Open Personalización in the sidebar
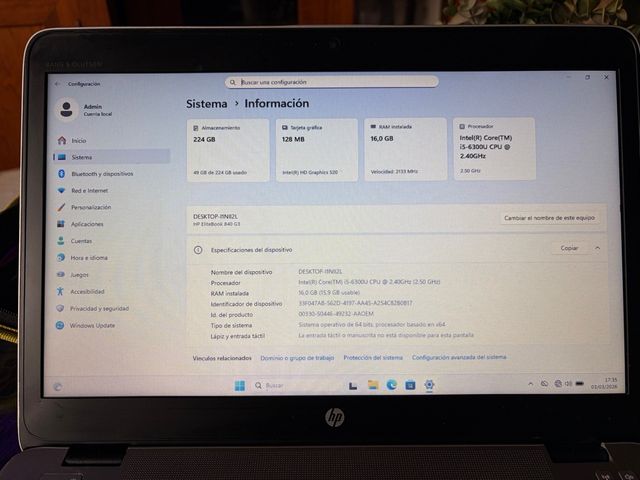 click(x=90, y=207)
